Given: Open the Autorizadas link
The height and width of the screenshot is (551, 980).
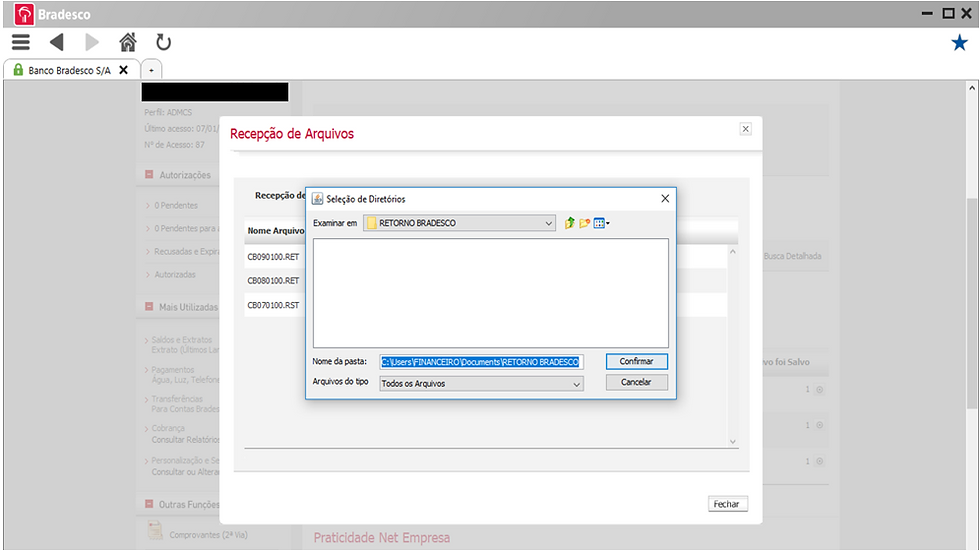Looking at the screenshot, I should (175, 274).
